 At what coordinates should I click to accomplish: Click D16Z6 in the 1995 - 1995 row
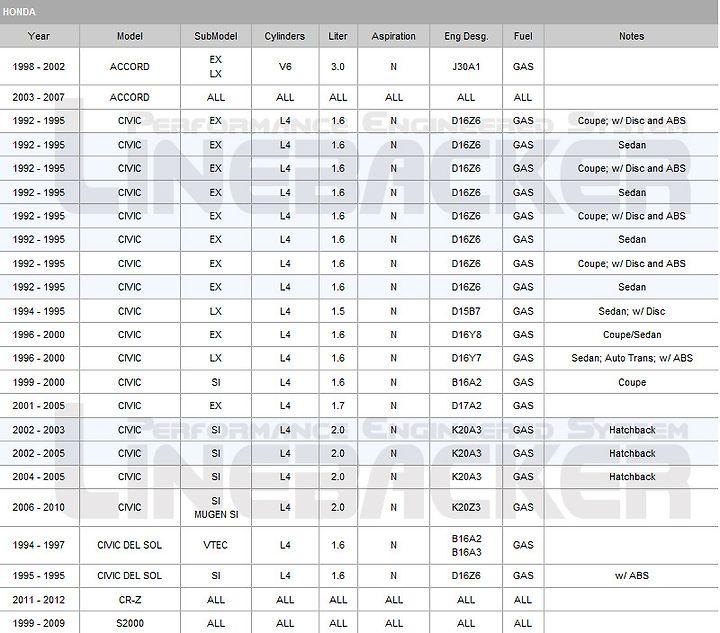coord(466,576)
